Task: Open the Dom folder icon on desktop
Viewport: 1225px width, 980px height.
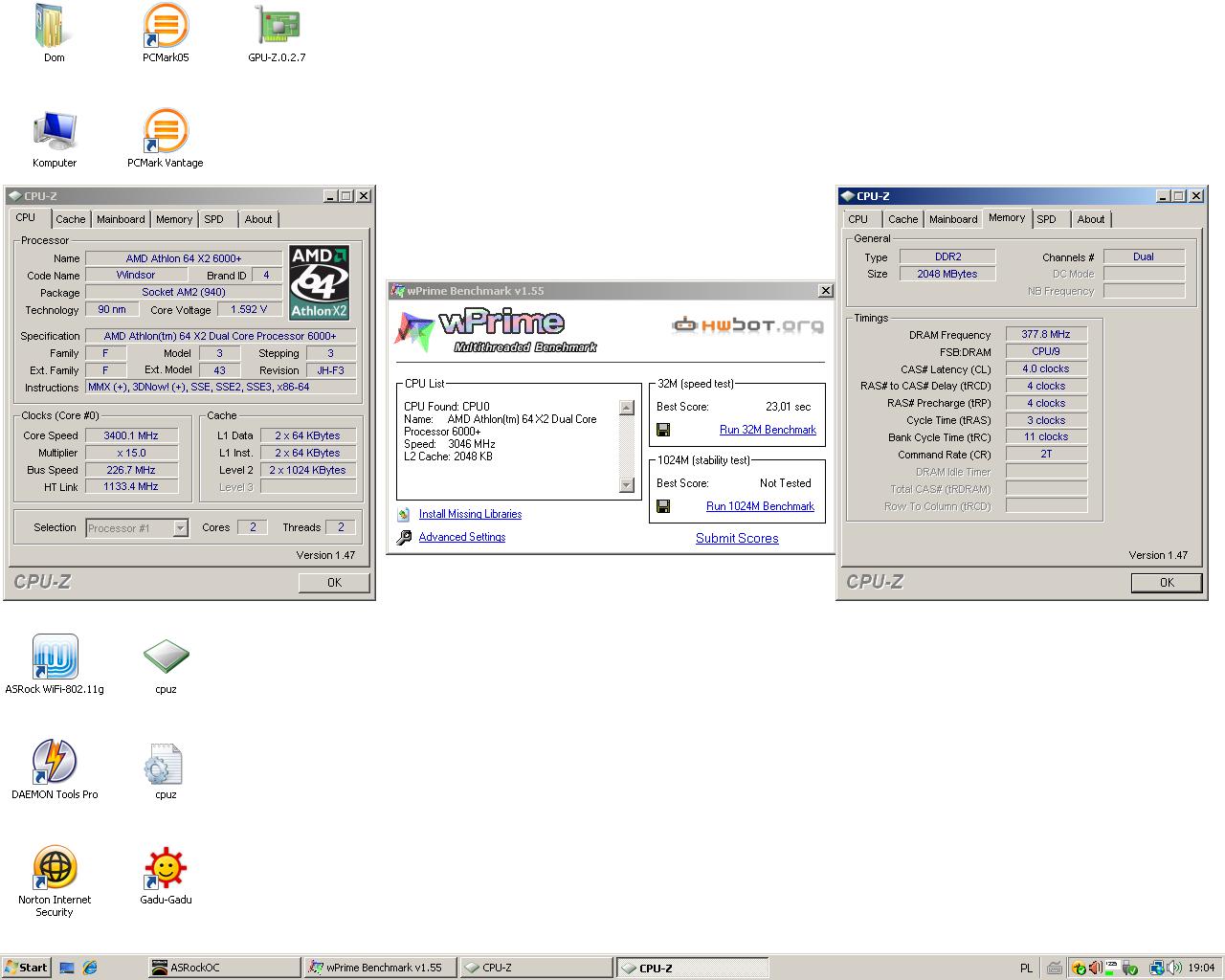Action: coord(55,27)
